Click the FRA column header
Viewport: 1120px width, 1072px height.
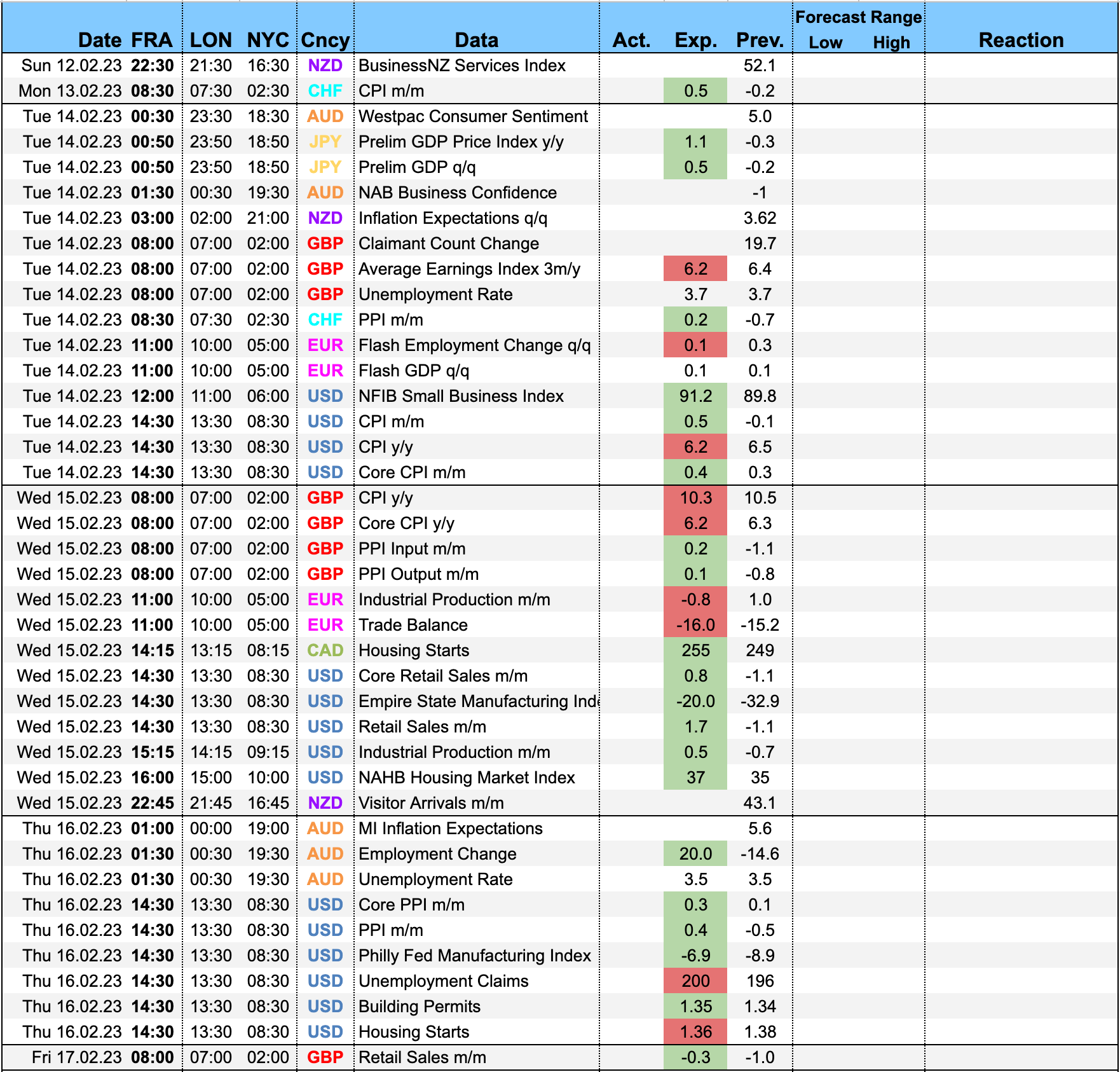pos(152,40)
